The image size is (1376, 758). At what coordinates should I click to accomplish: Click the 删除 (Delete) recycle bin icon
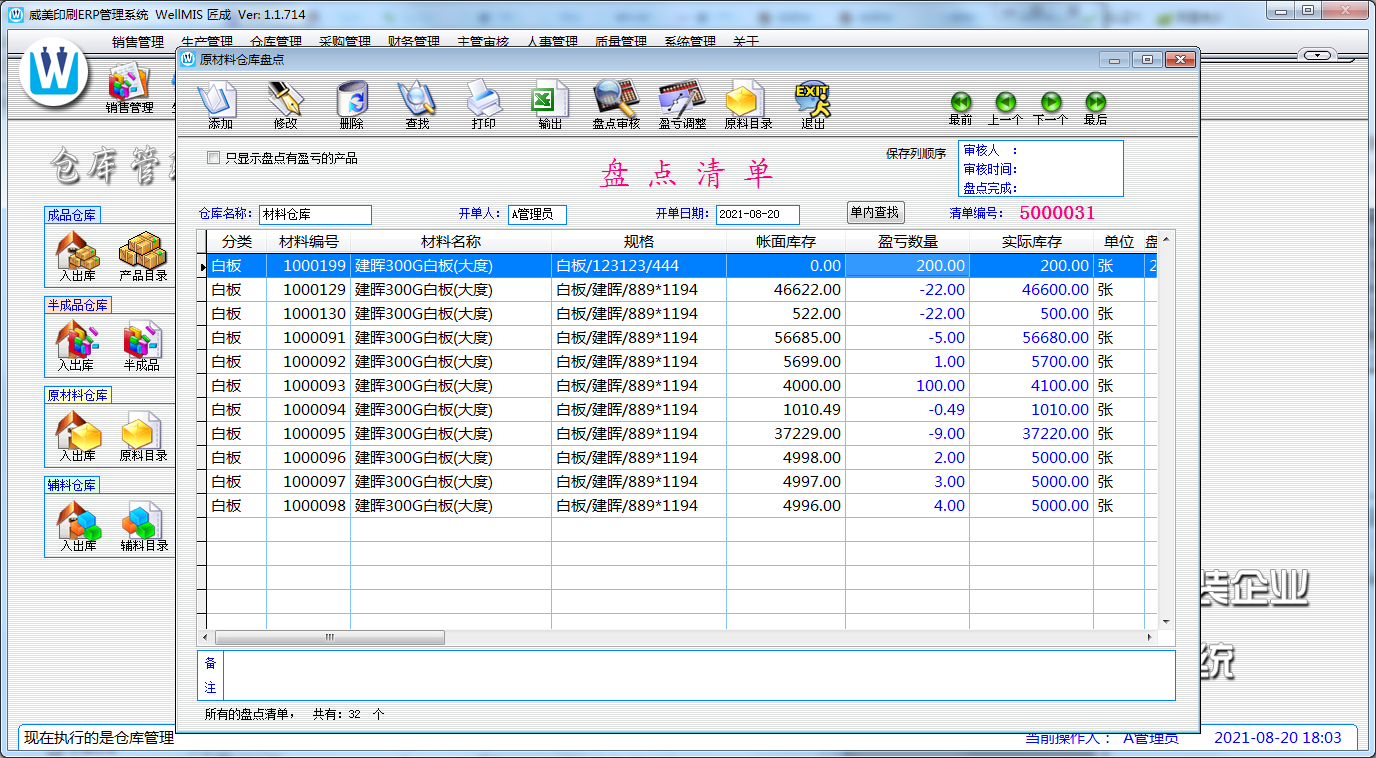pyautogui.click(x=352, y=106)
